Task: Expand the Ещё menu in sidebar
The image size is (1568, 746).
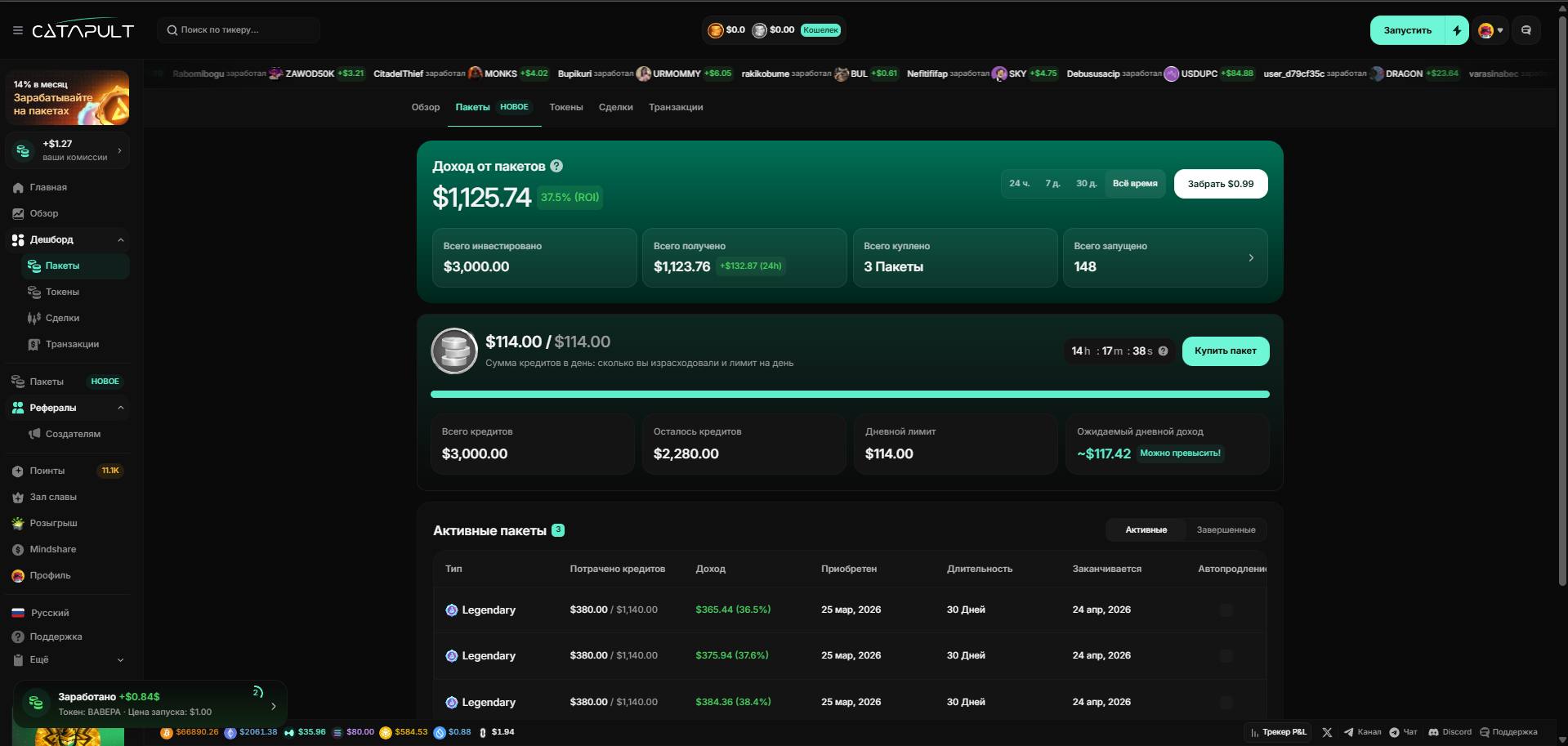Action: click(120, 660)
